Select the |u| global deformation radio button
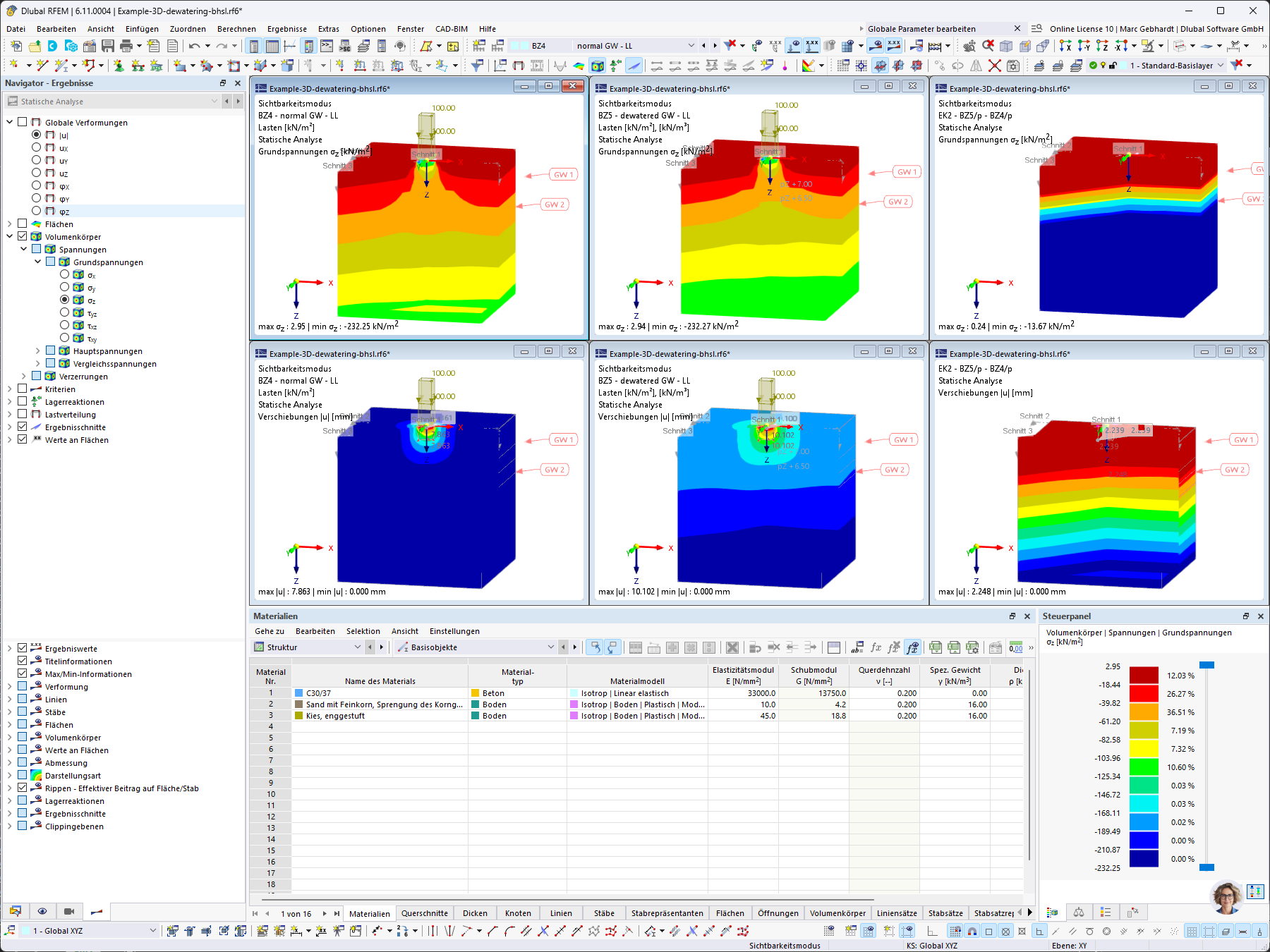Screen dimensions: 1270x952 (x=36, y=135)
